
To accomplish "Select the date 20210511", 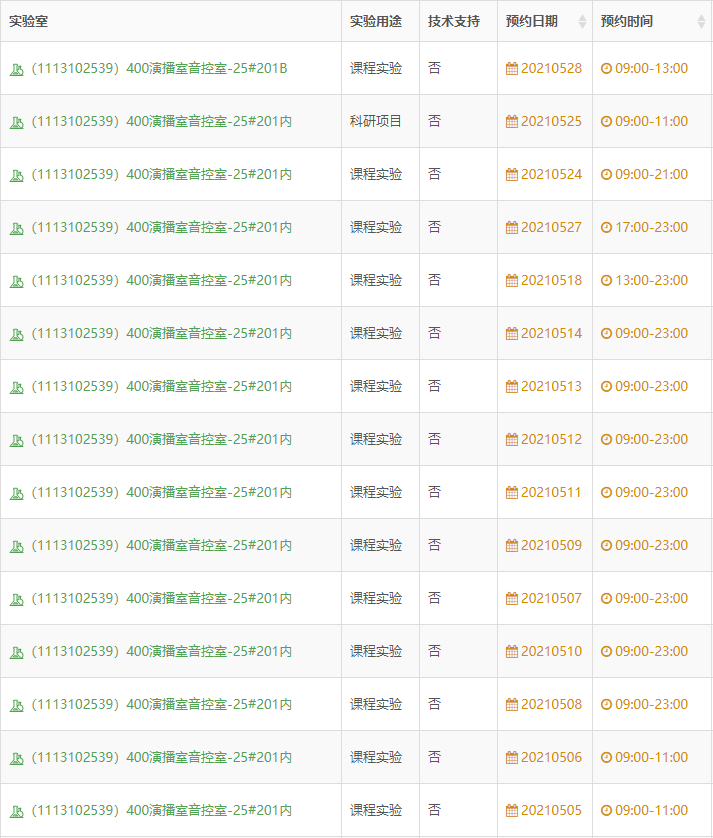I will click(x=551, y=492).
